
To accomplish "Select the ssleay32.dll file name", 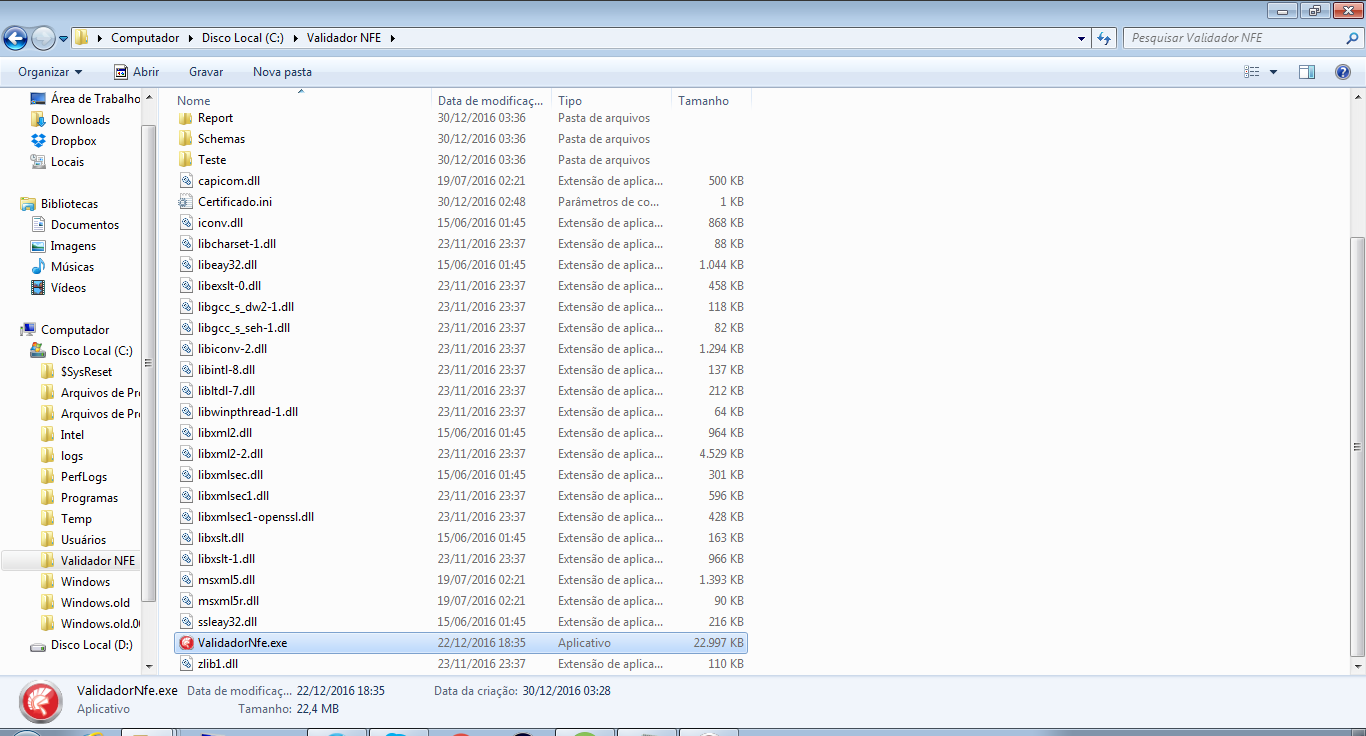I will pyautogui.click(x=227, y=622).
